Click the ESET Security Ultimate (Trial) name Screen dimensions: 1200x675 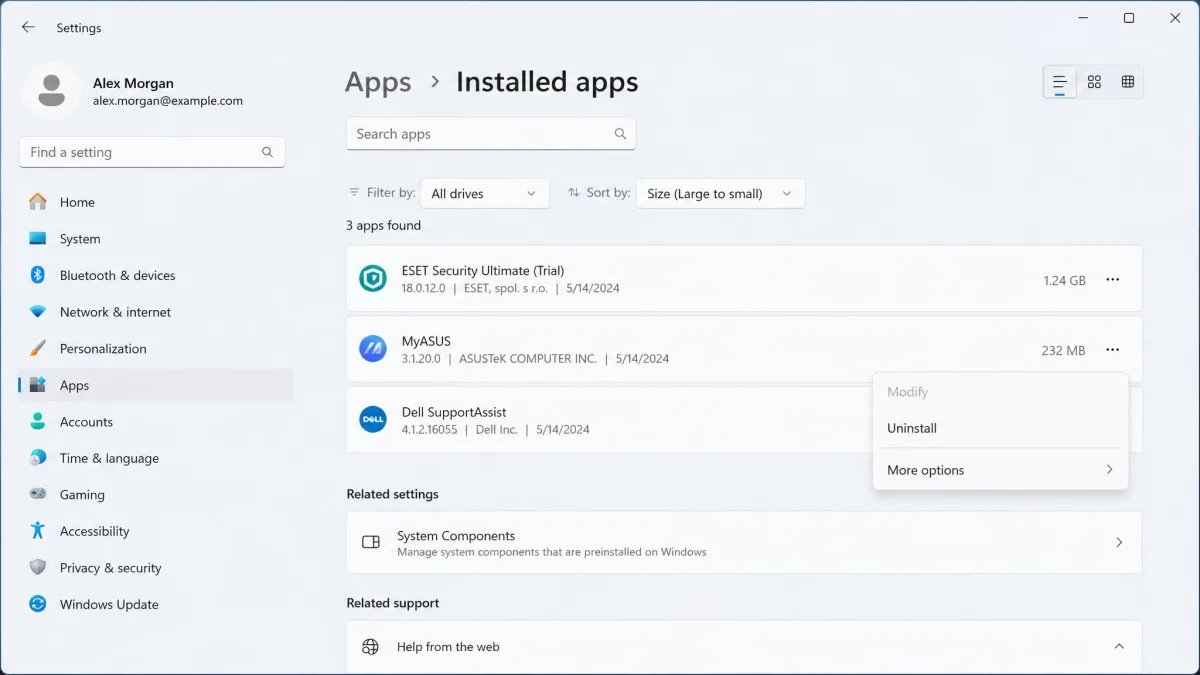click(x=483, y=270)
